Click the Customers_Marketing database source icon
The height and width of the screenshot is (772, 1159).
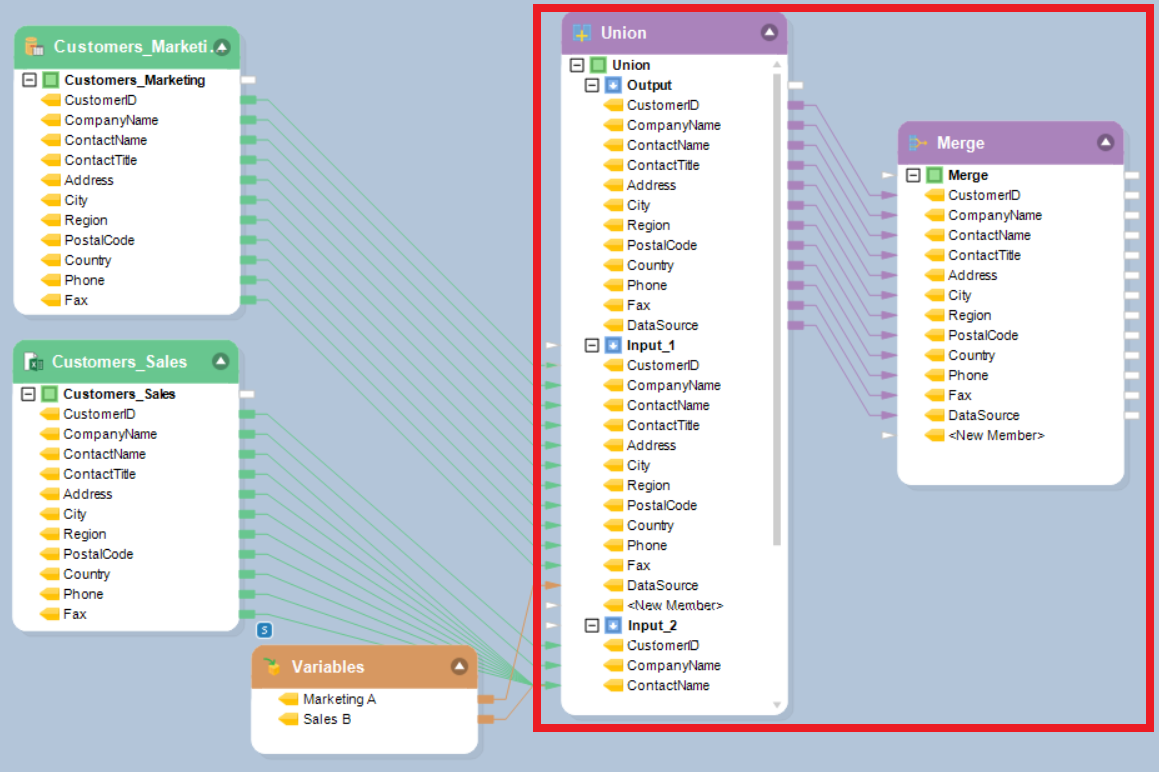click(34, 47)
